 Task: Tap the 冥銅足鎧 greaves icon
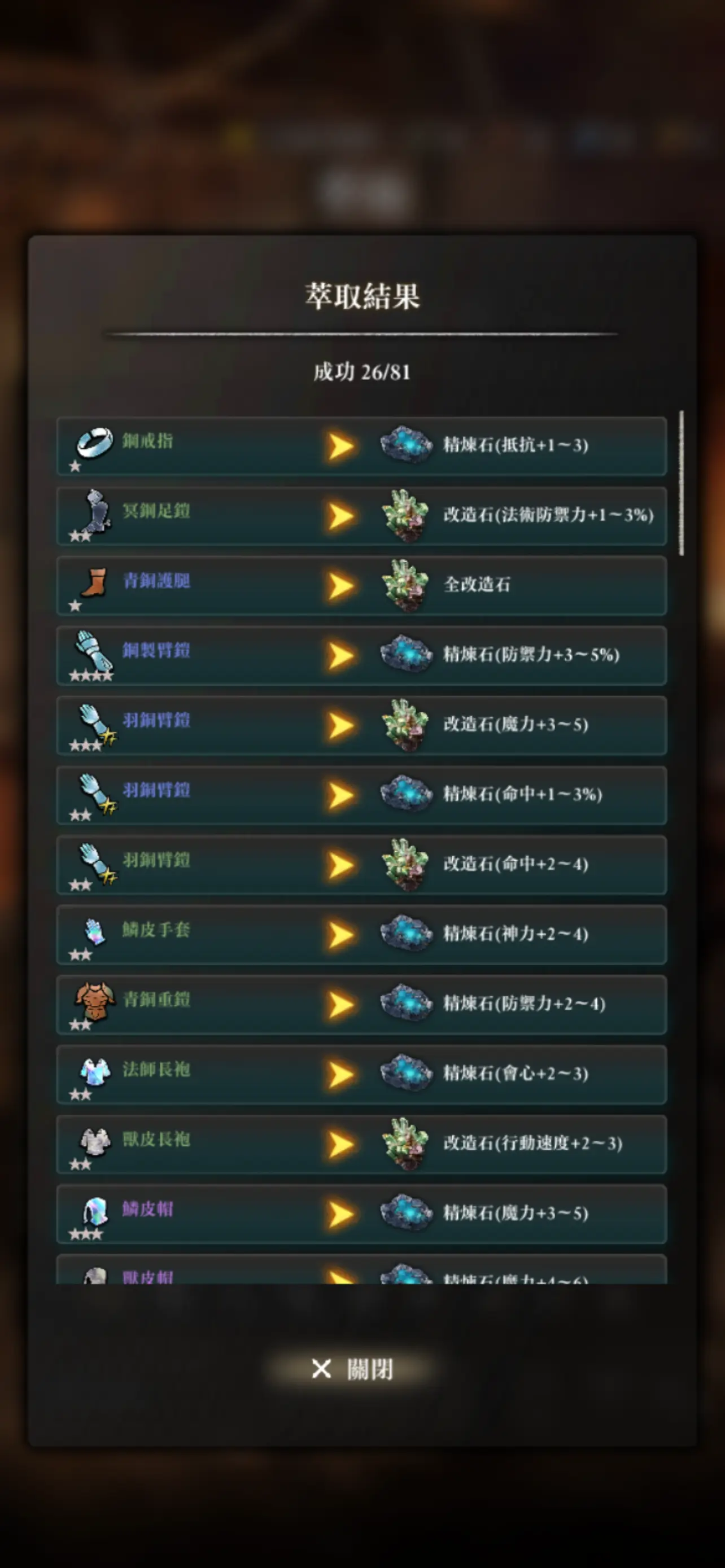pos(95,511)
